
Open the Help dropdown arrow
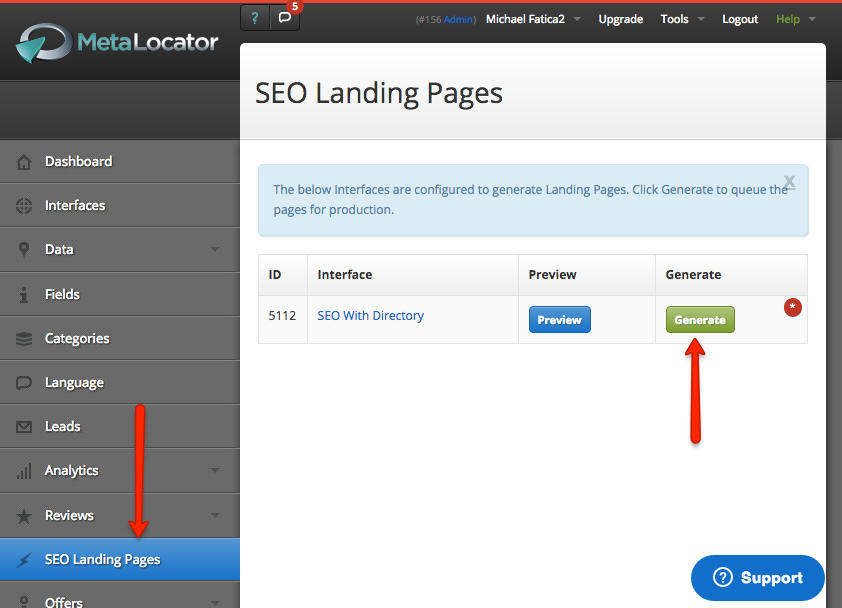point(812,19)
